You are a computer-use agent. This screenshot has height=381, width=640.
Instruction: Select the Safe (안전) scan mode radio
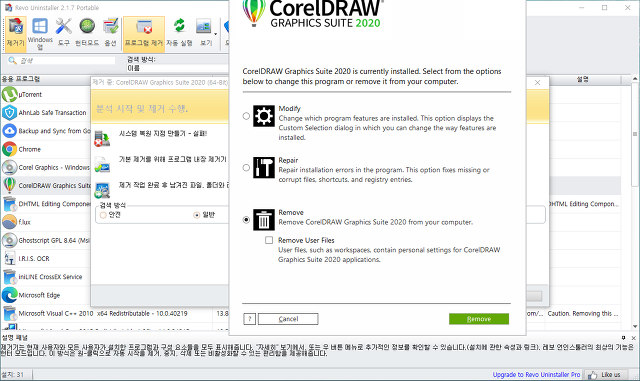coord(103,215)
